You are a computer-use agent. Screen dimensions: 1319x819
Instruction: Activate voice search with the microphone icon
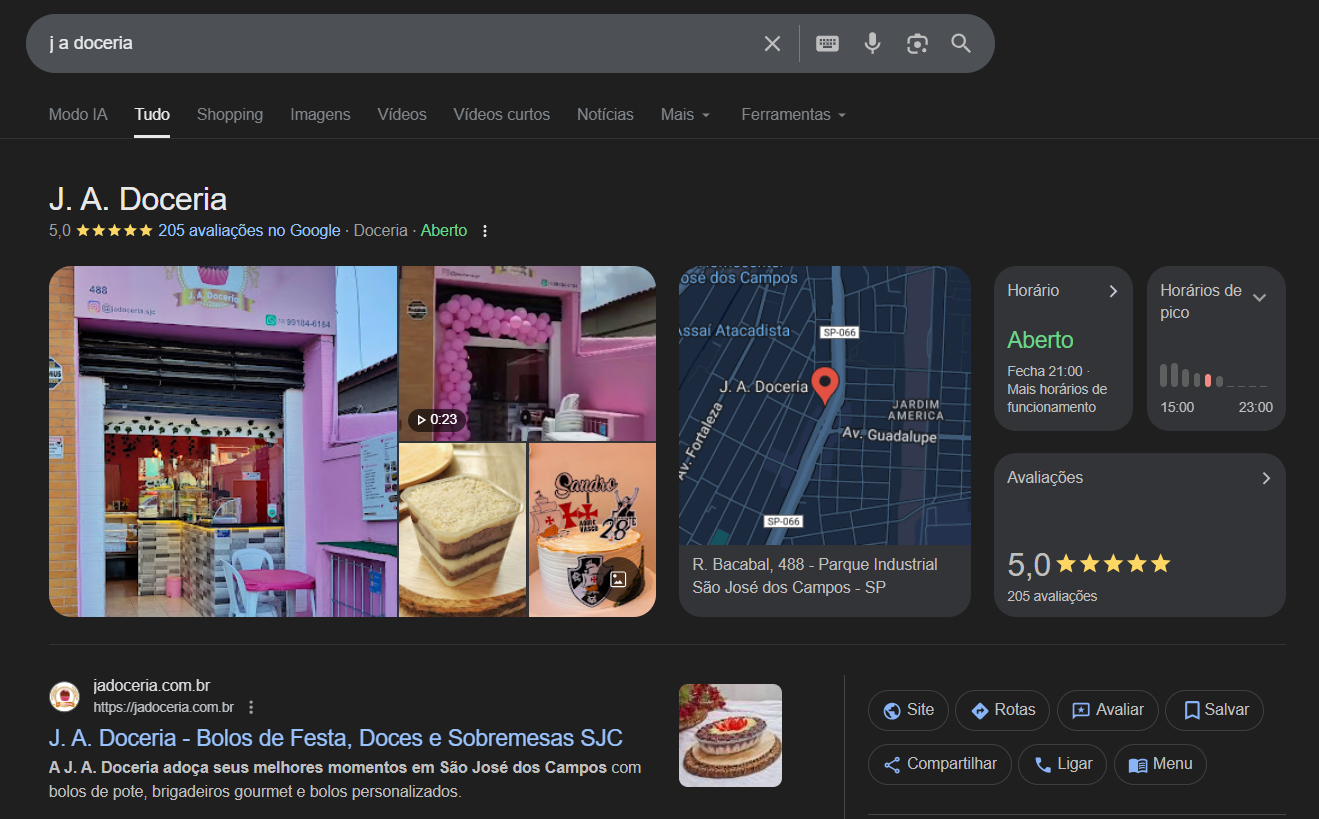click(872, 42)
